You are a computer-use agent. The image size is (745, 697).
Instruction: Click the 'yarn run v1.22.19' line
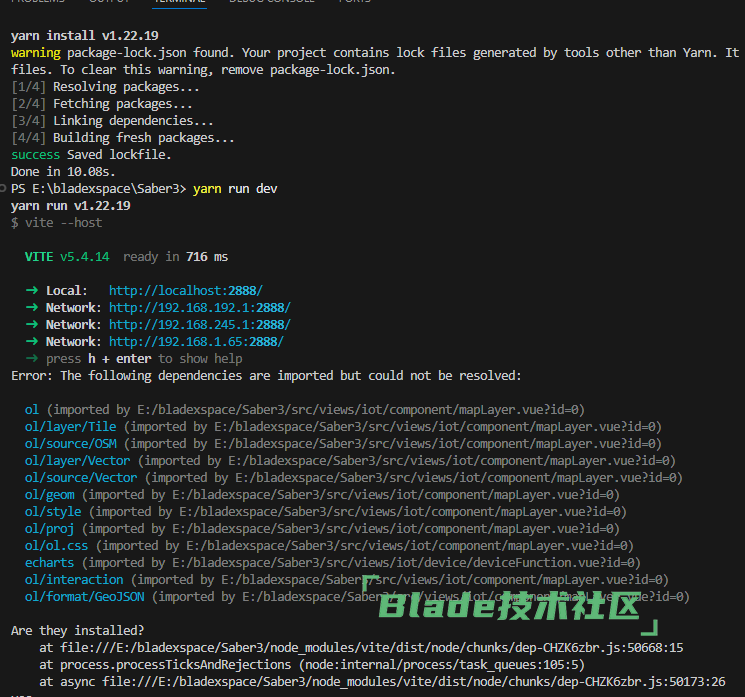(x=70, y=206)
